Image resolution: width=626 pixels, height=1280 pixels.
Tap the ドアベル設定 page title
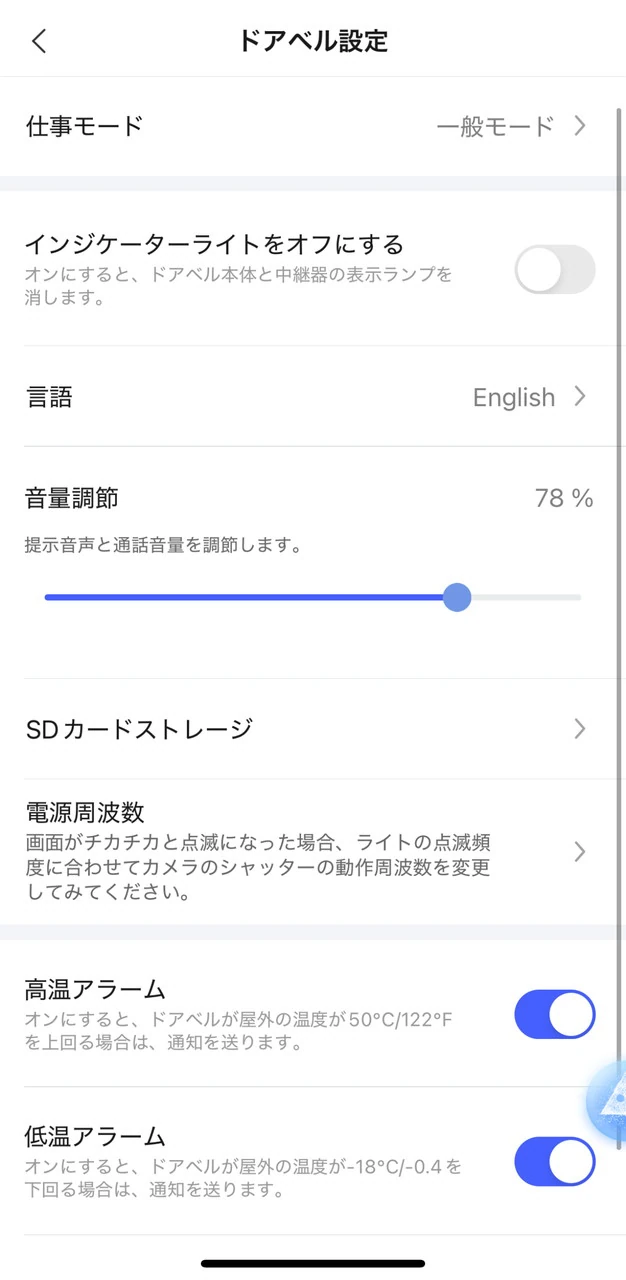point(313,41)
